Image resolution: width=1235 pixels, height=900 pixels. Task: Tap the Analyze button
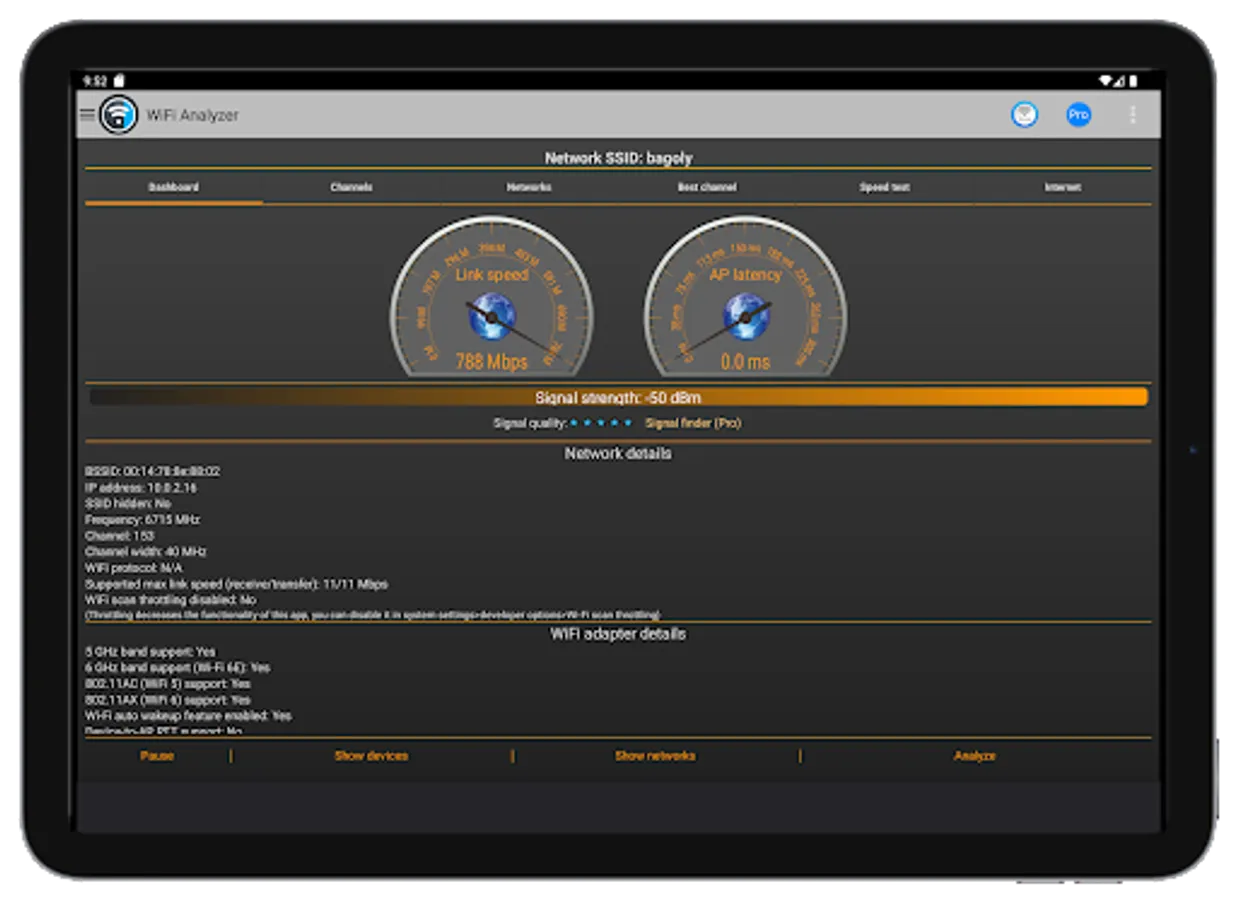click(x=975, y=756)
